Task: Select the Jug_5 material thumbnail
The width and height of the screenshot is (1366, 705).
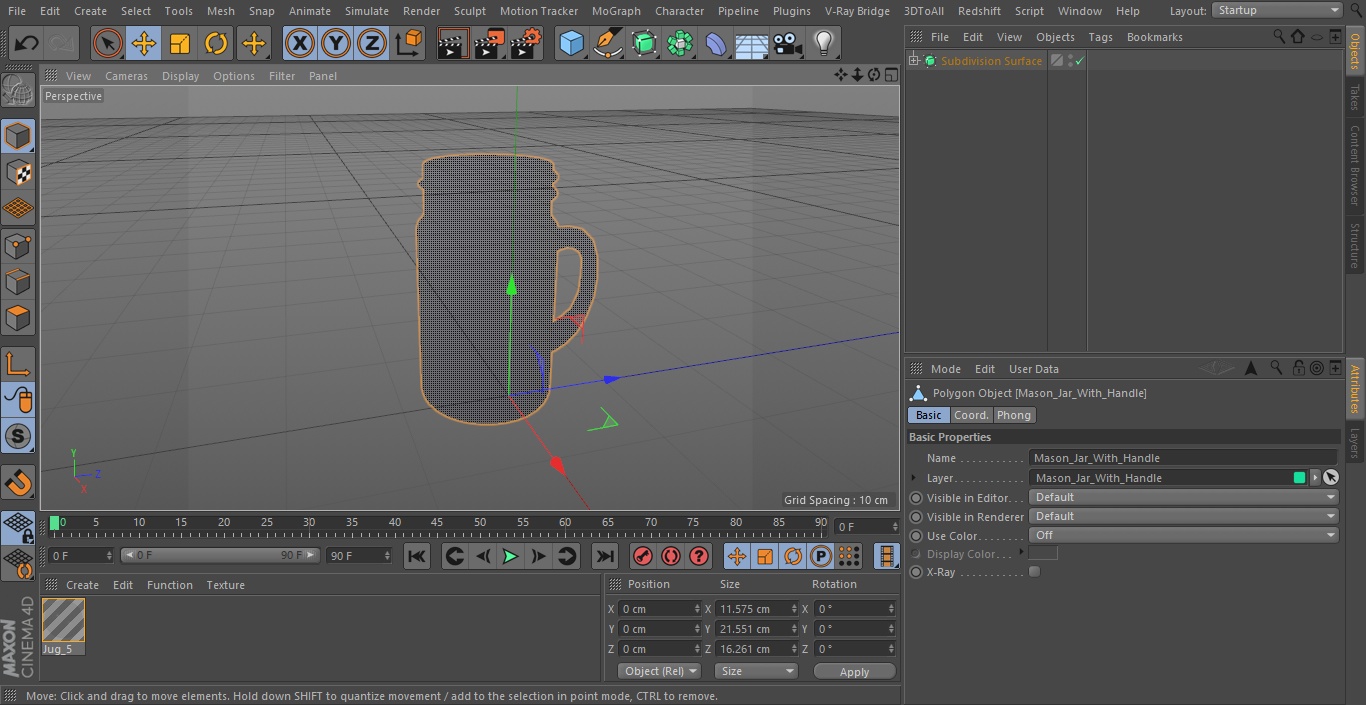Action: click(x=63, y=621)
